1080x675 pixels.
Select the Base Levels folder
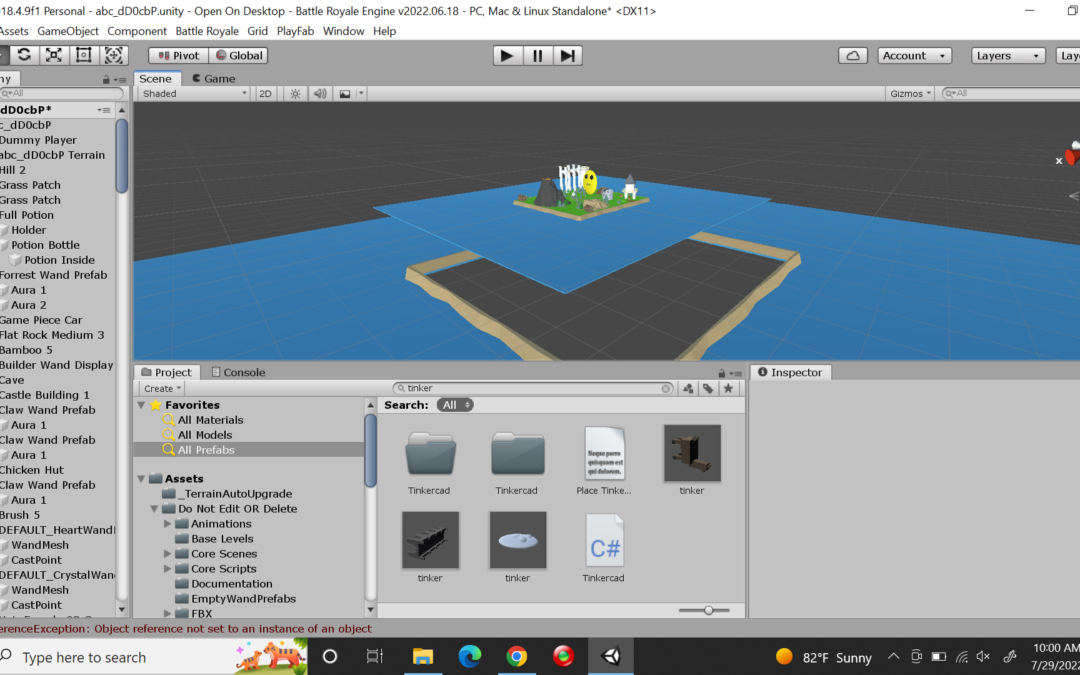point(222,539)
